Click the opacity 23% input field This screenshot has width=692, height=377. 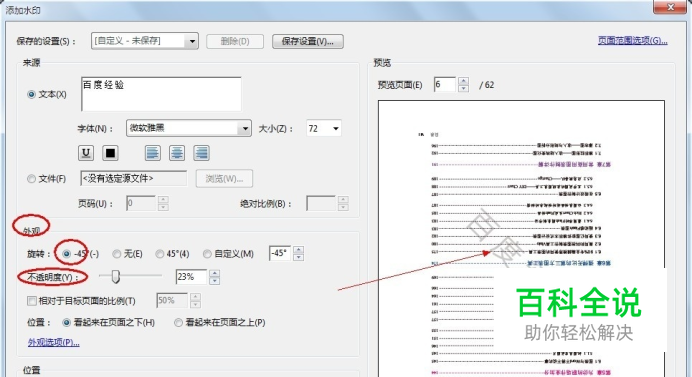[x=191, y=277]
